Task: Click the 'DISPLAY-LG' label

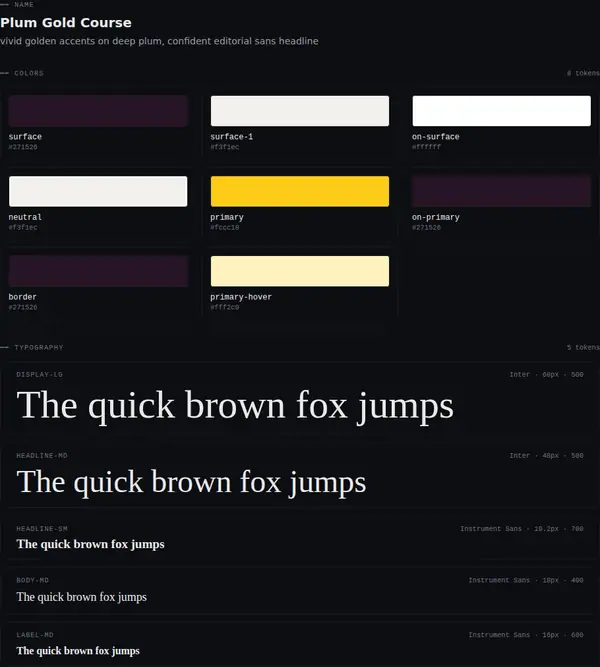Action: (x=40, y=375)
